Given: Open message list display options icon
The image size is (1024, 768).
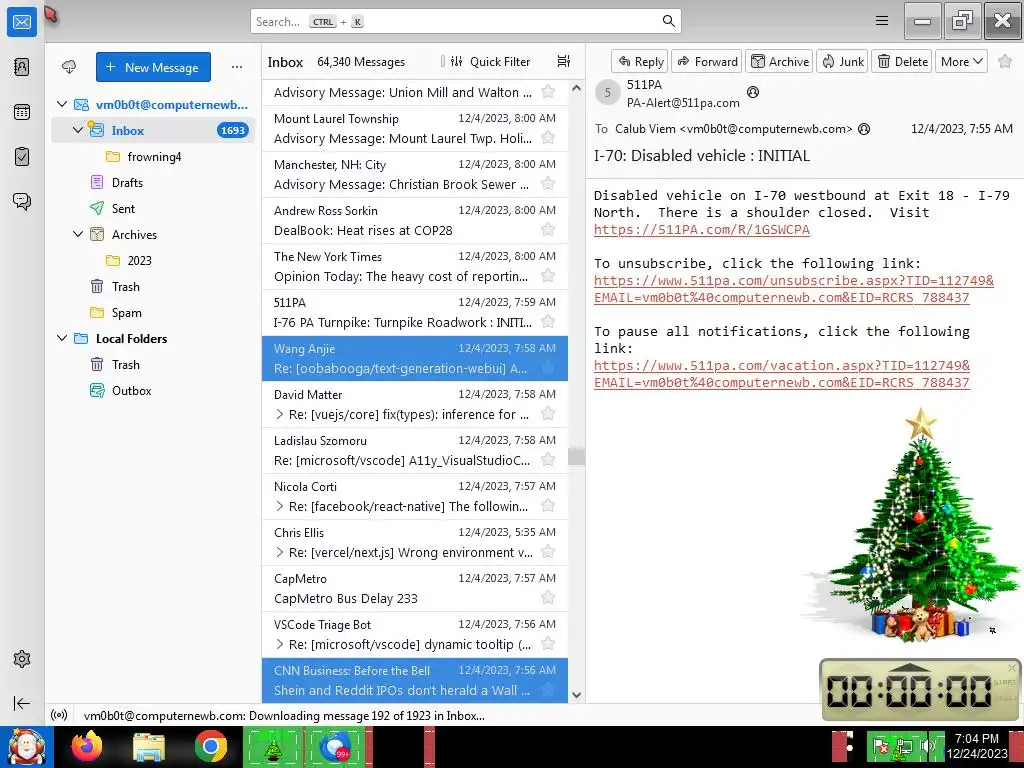Looking at the screenshot, I should pos(564,61).
